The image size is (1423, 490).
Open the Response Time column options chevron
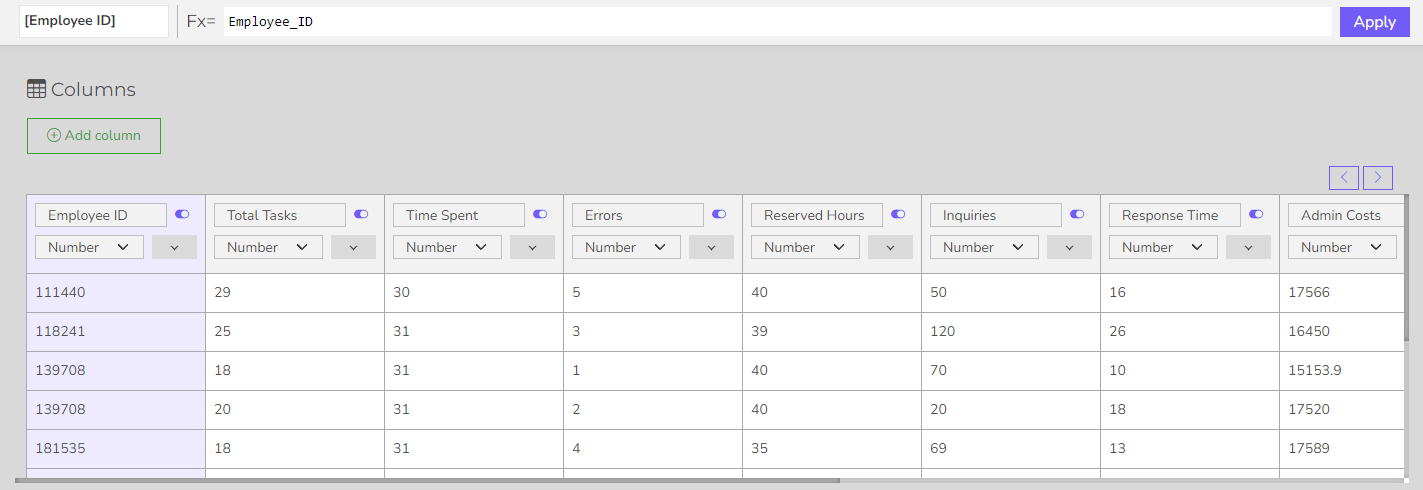pos(1248,247)
